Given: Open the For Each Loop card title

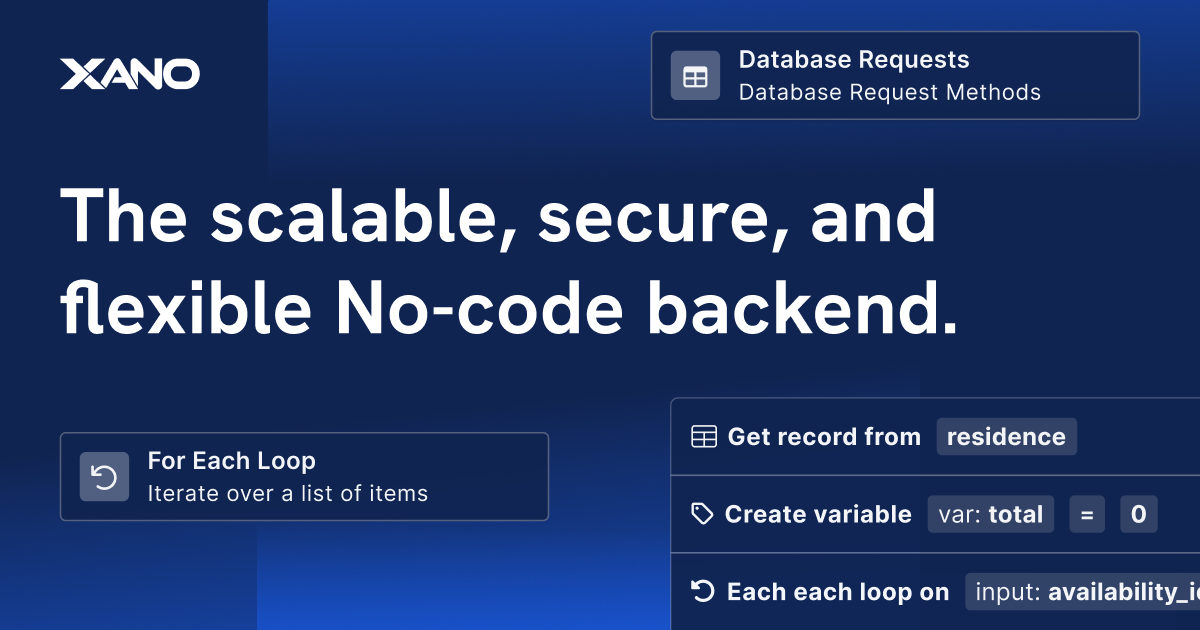Looking at the screenshot, I should pyautogui.click(x=231, y=461).
